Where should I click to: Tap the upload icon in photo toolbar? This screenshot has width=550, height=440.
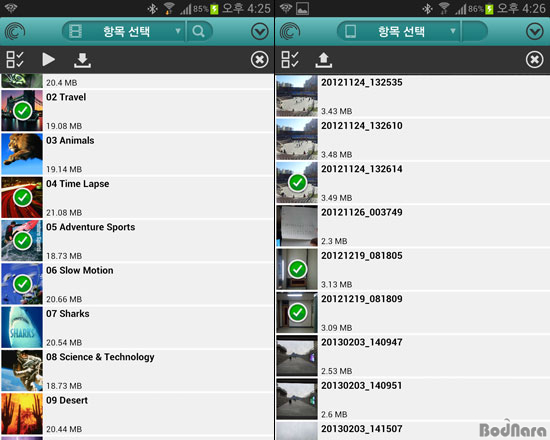tap(323, 60)
